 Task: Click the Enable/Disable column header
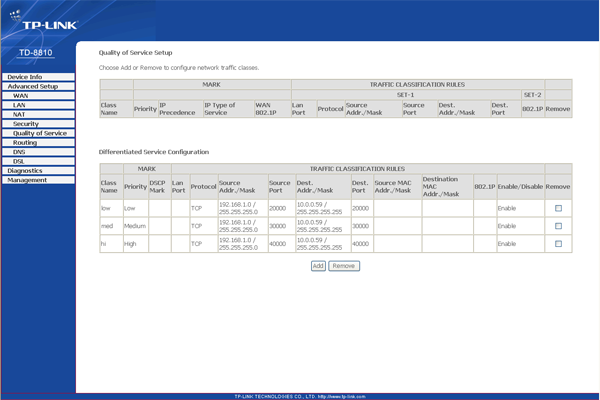click(520, 186)
